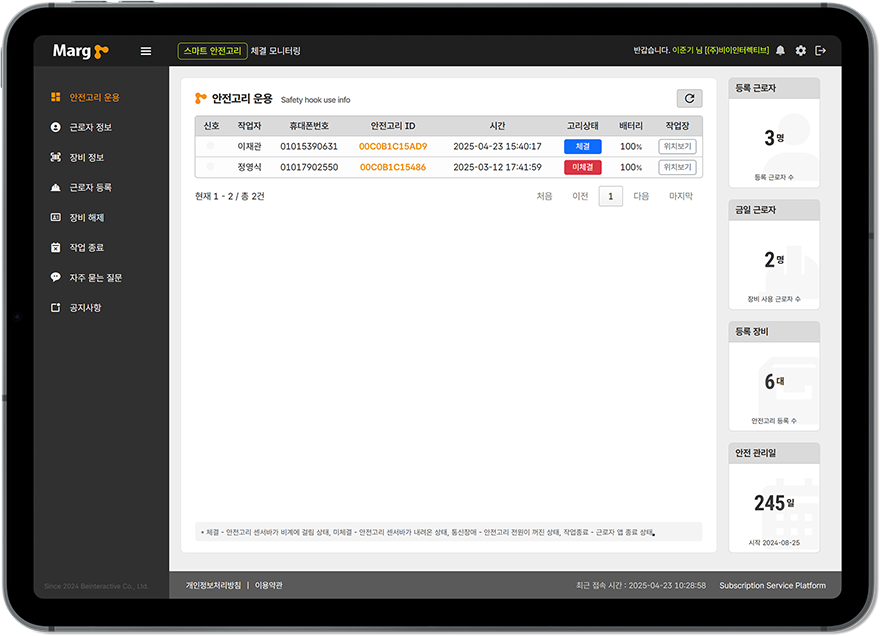Open 장비 정보 from the sidebar
This screenshot has height=636, width=880.
[x=86, y=157]
